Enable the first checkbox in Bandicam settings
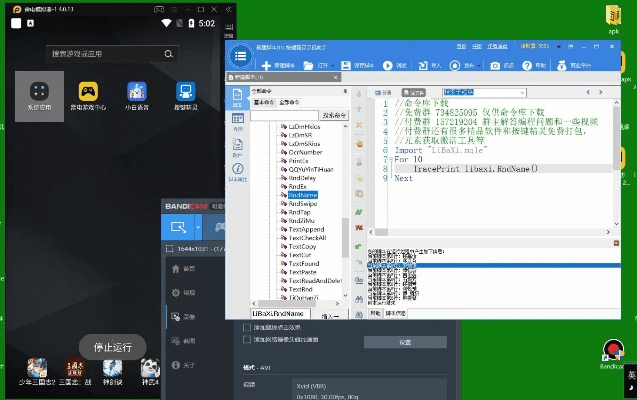Image resolution: width=637 pixels, height=400 pixels. (248, 327)
